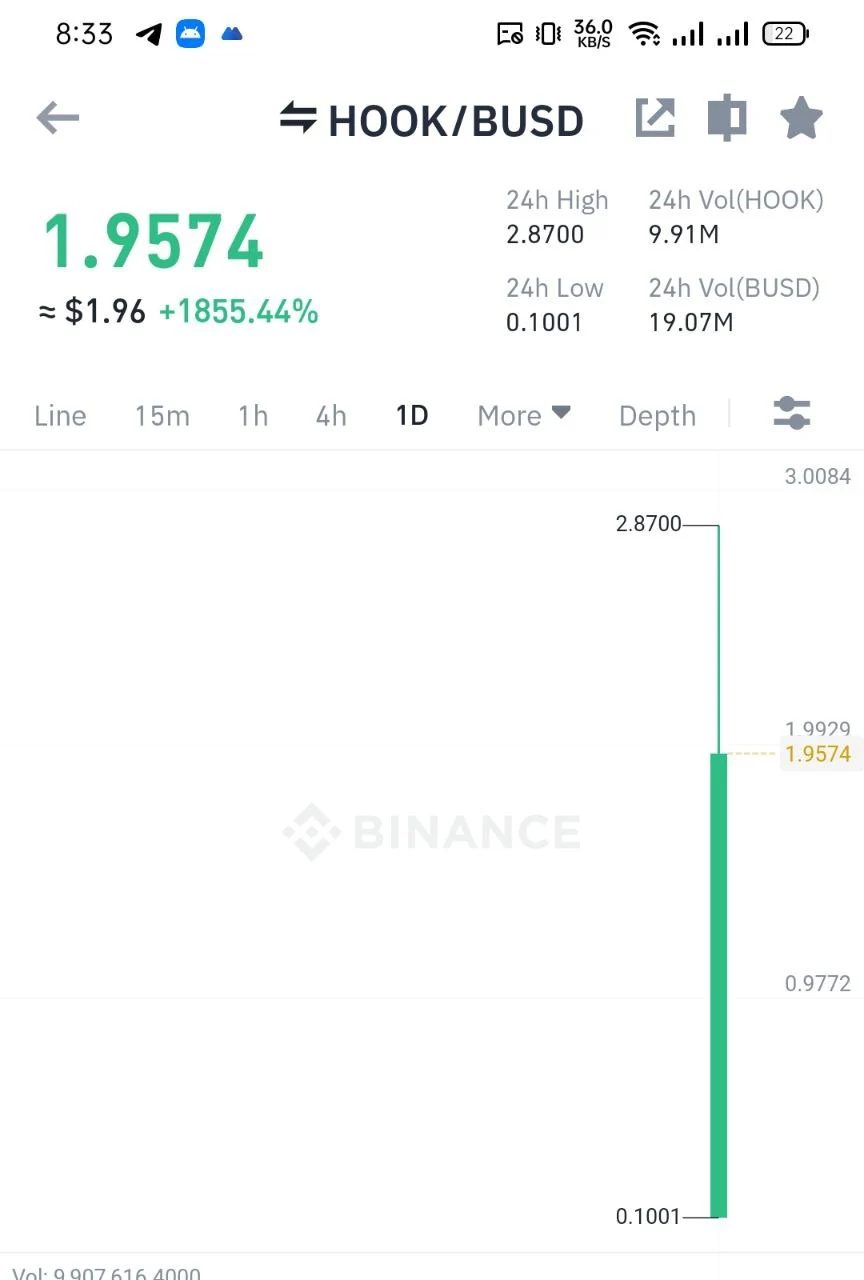
Task: Expand the More intervals dropdown
Action: pyautogui.click(x=524, y=416)
